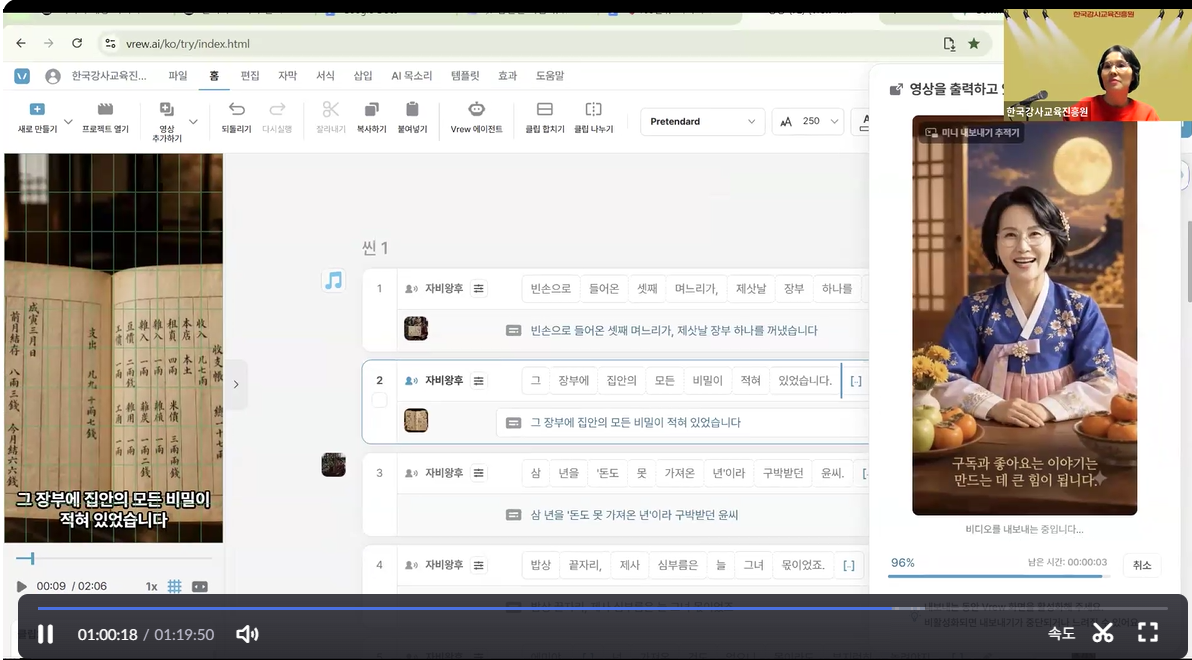Reload the browser page
This screenshot has width=1192, height=660.
77,43
